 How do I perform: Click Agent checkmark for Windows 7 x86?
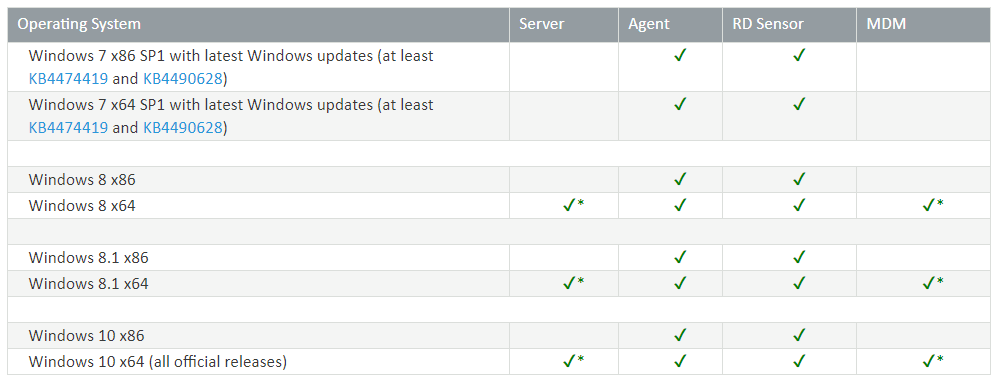tap(680, 56)
